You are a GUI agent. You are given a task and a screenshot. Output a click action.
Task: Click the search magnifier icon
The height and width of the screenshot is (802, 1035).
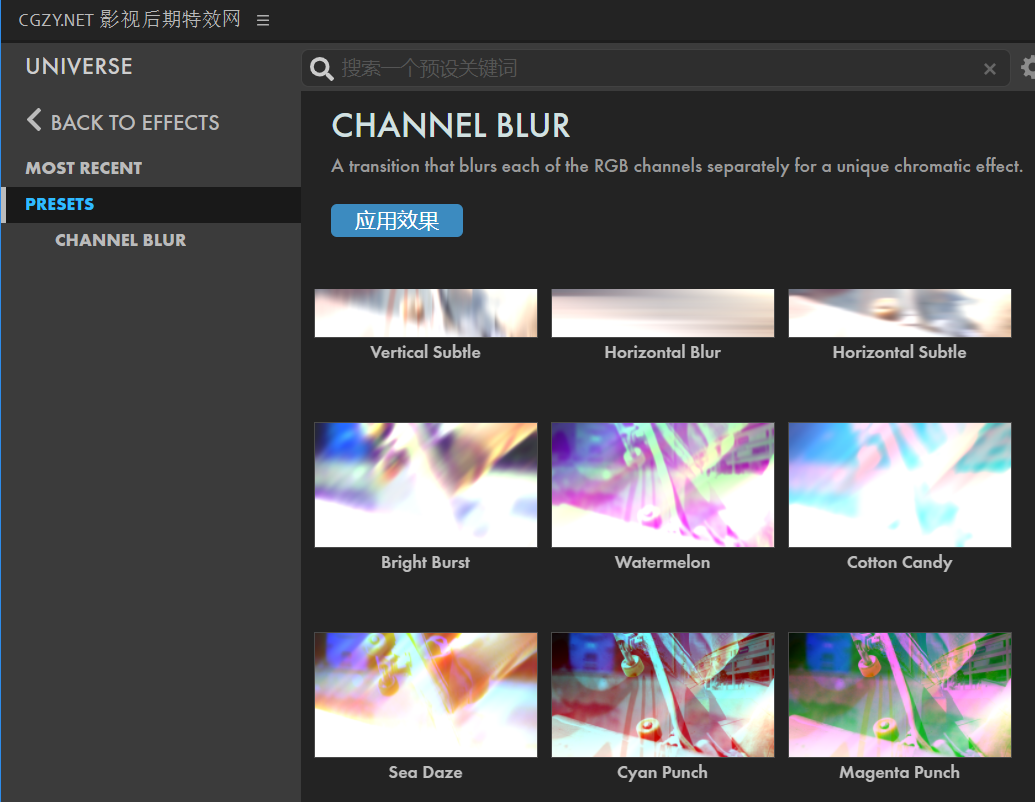pyautogui.click(x=321, y=68)
